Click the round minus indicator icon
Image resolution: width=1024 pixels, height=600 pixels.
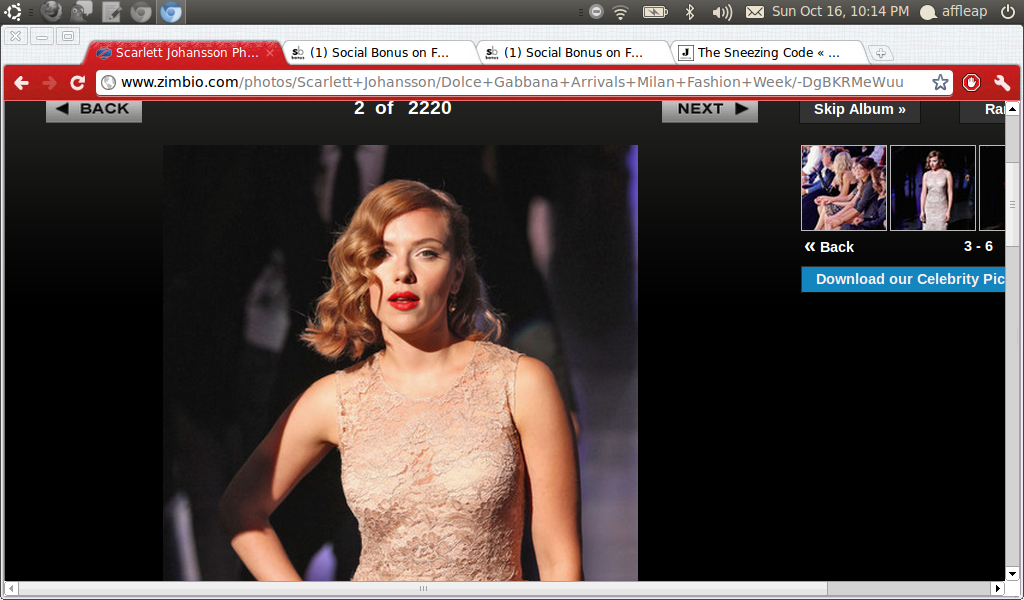click(596, 12)
